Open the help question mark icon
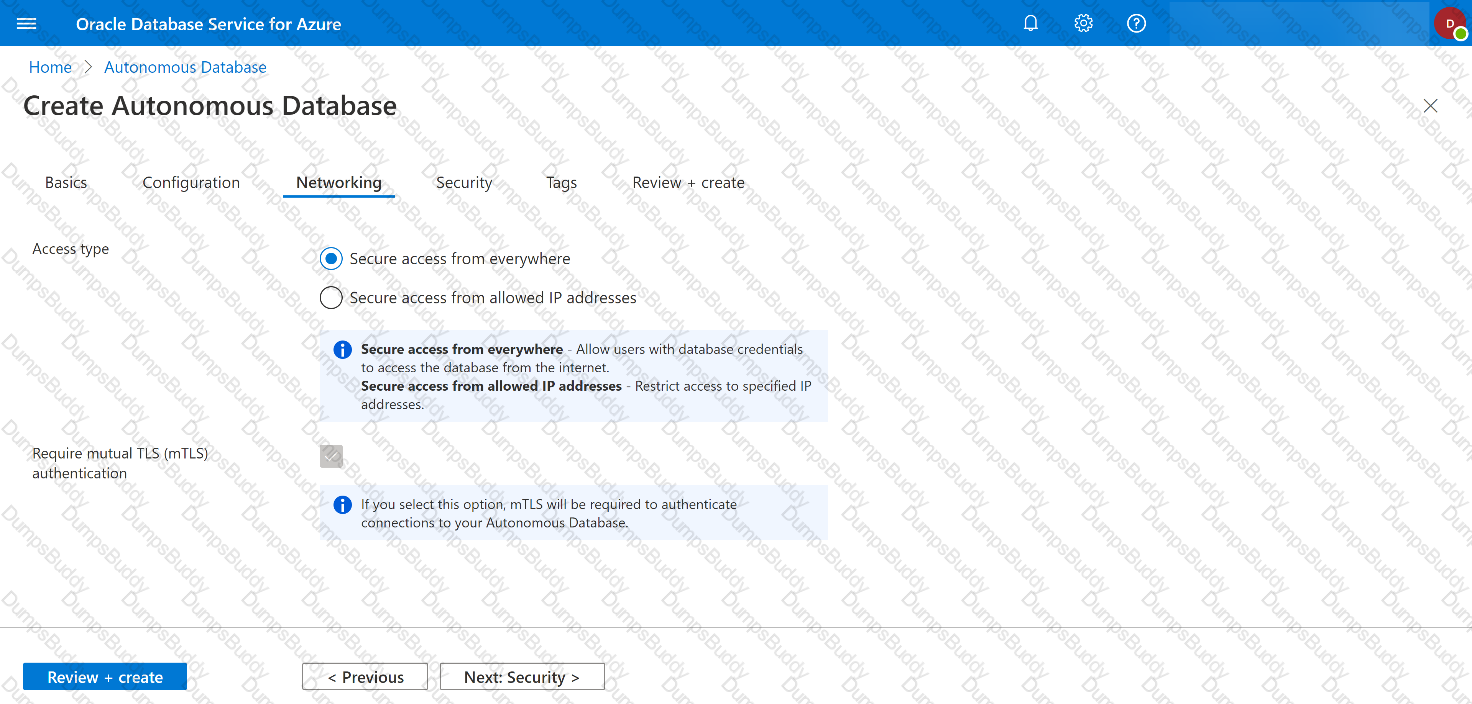The width and height of the screenshot is (1472, 704). pyautogui.click(x=1136, y=23)
